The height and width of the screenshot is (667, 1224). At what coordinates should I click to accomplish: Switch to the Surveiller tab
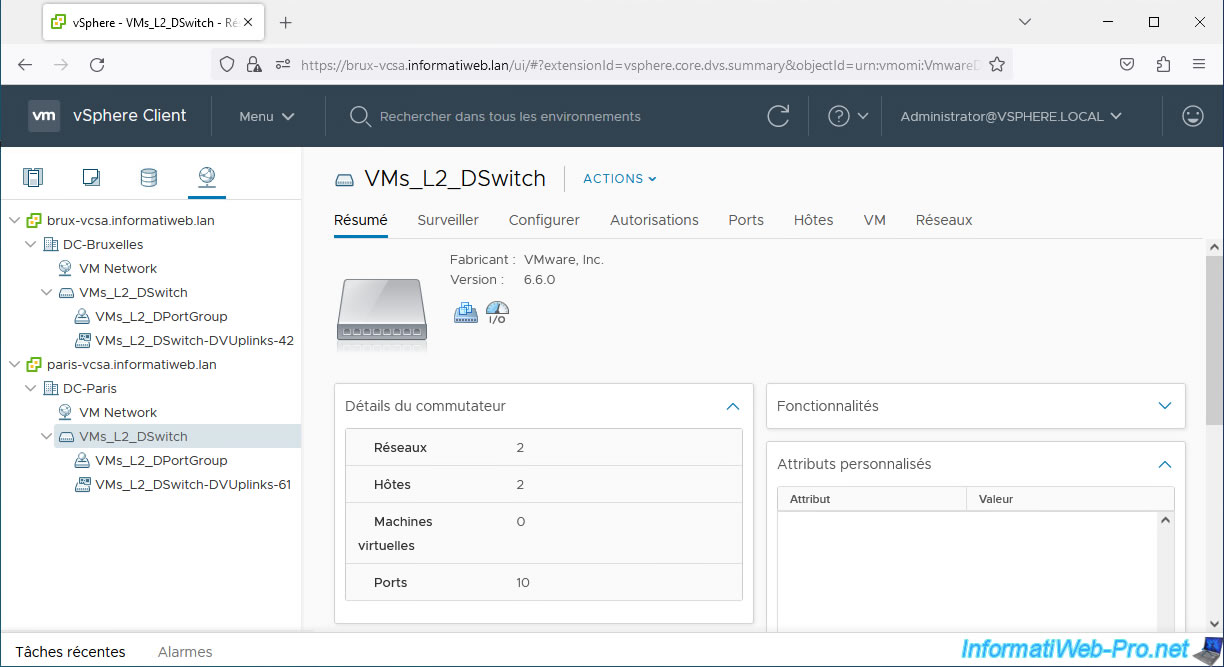(x=448, y=220)
